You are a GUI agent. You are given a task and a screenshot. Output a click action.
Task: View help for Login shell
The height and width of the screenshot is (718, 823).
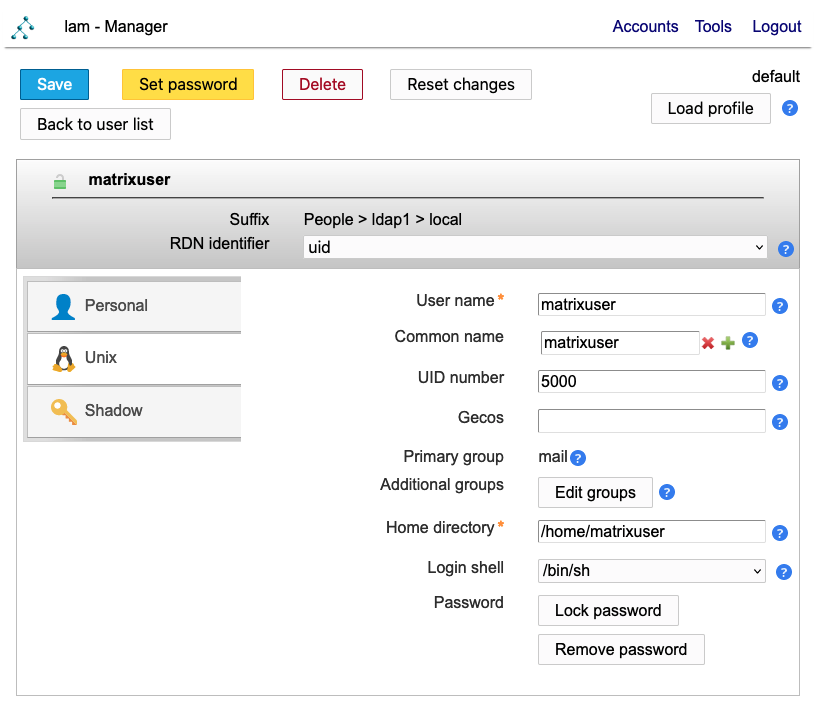(x=784, y=572)
